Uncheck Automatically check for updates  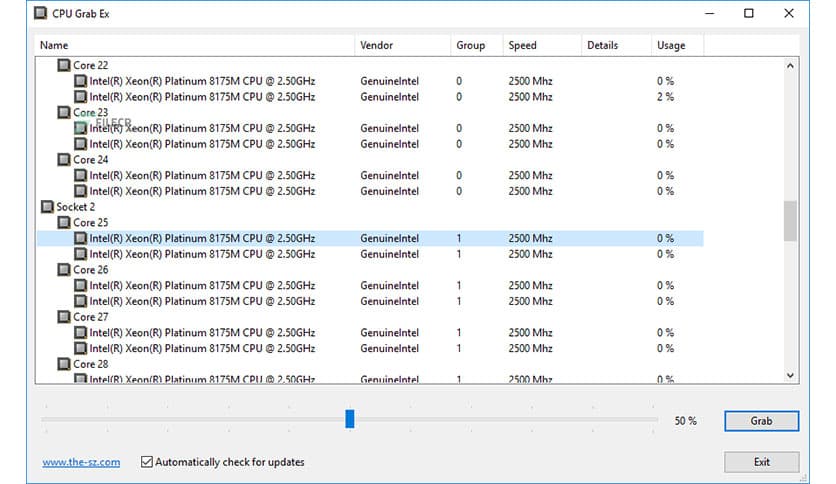(147, 462)
